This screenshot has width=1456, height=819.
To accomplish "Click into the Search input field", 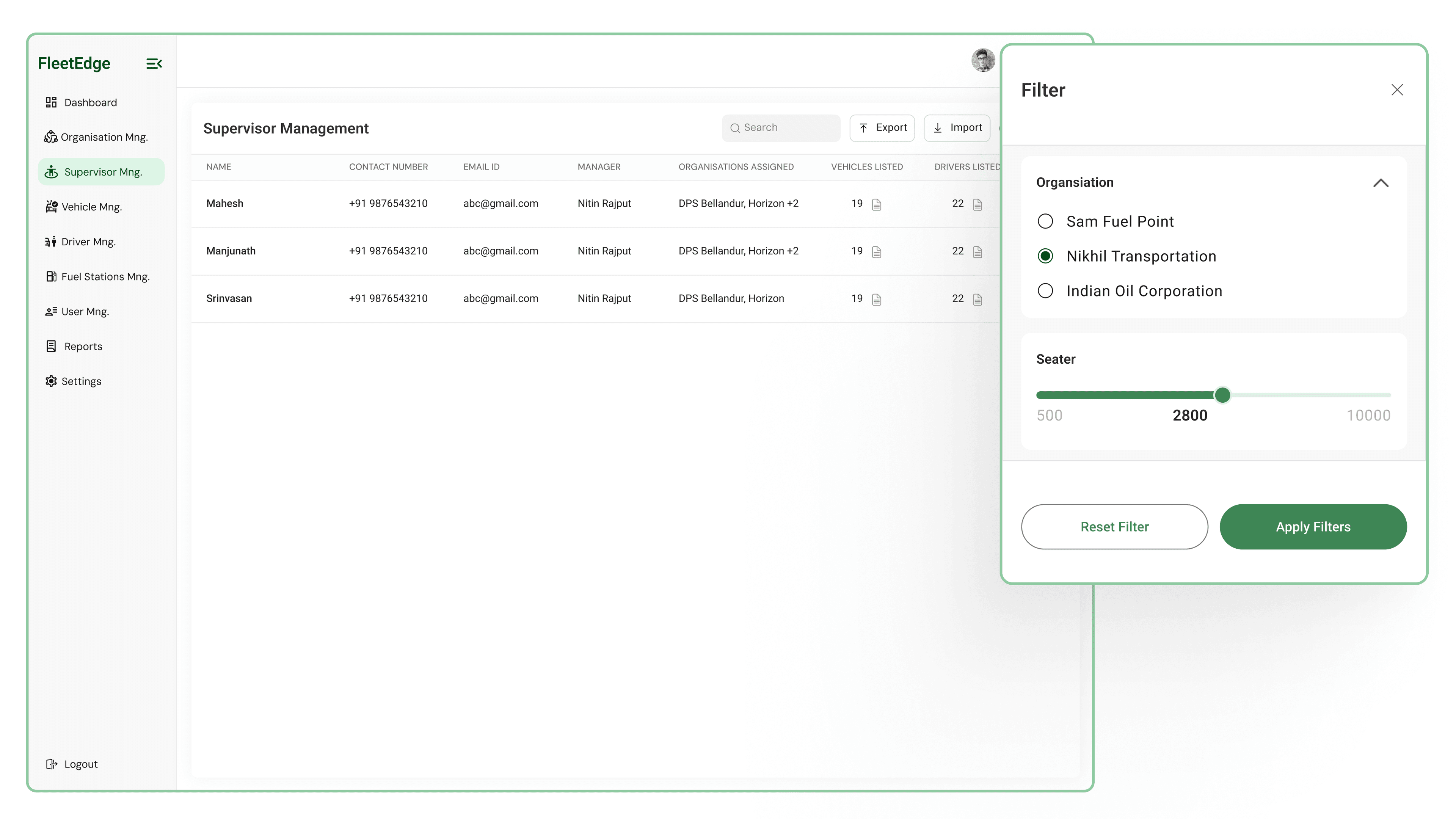I will [x=781, y=128].
